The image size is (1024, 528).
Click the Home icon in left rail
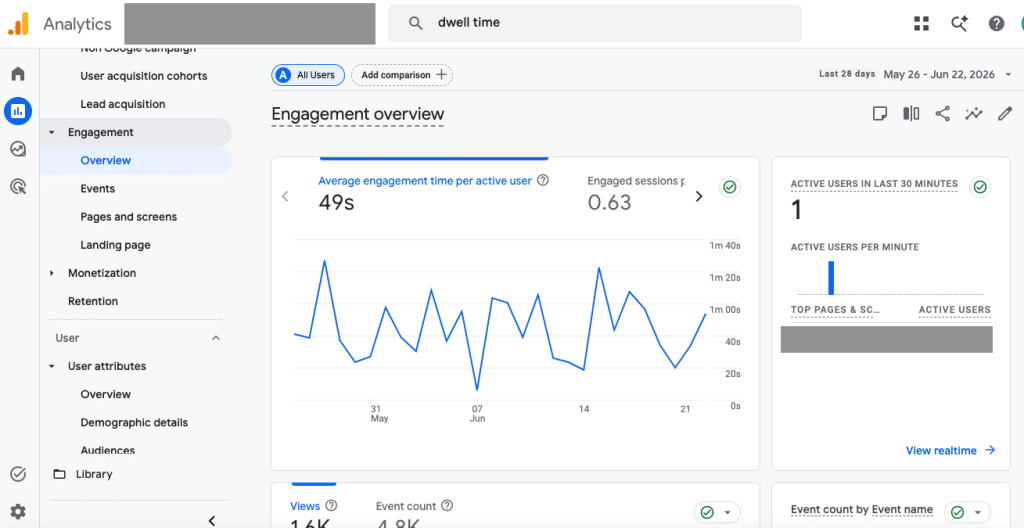click(18, 73)
